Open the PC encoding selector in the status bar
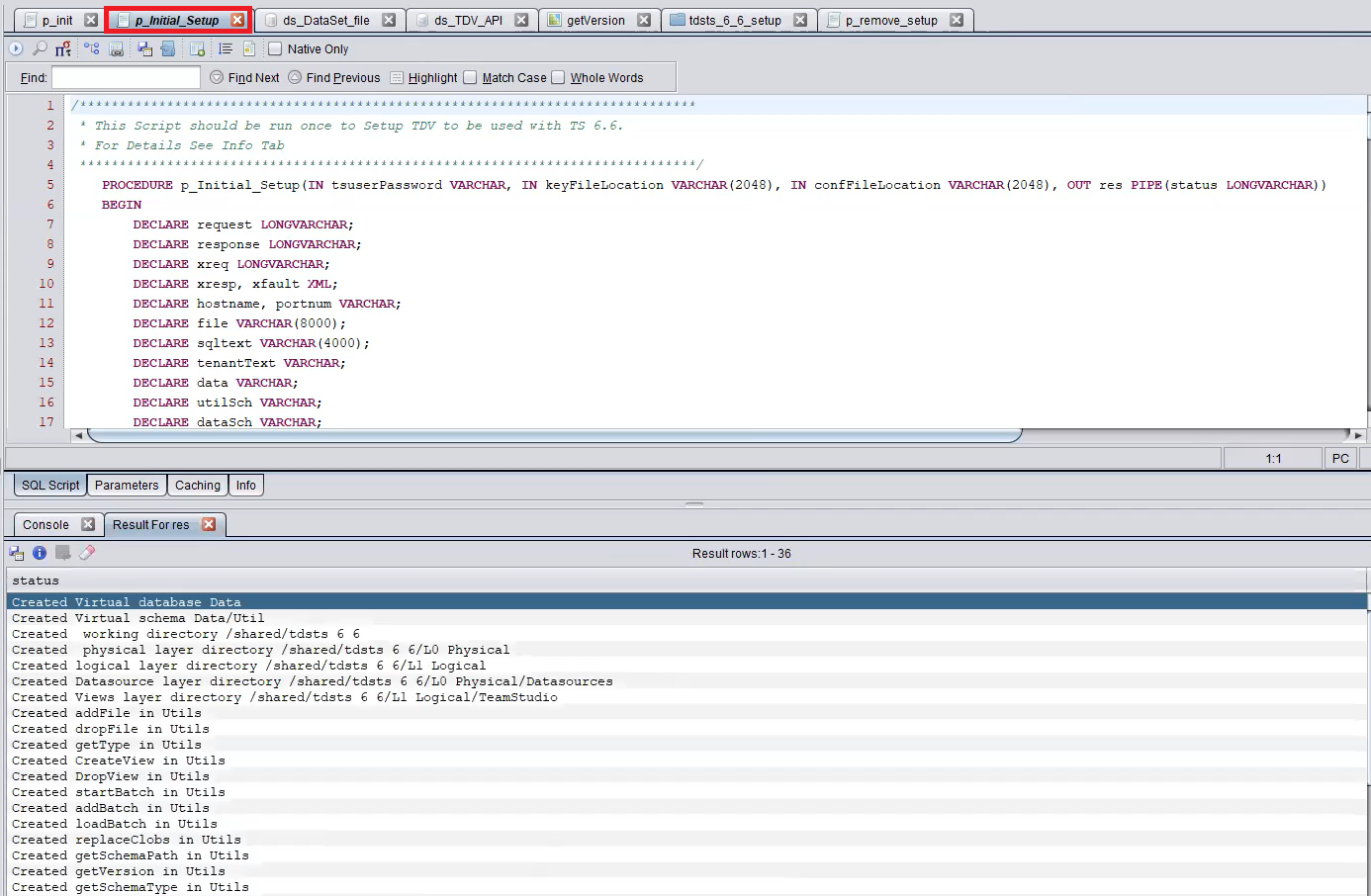Image resolution: width=1371 pixels, height=896 pixels. tap(1340, 458)
